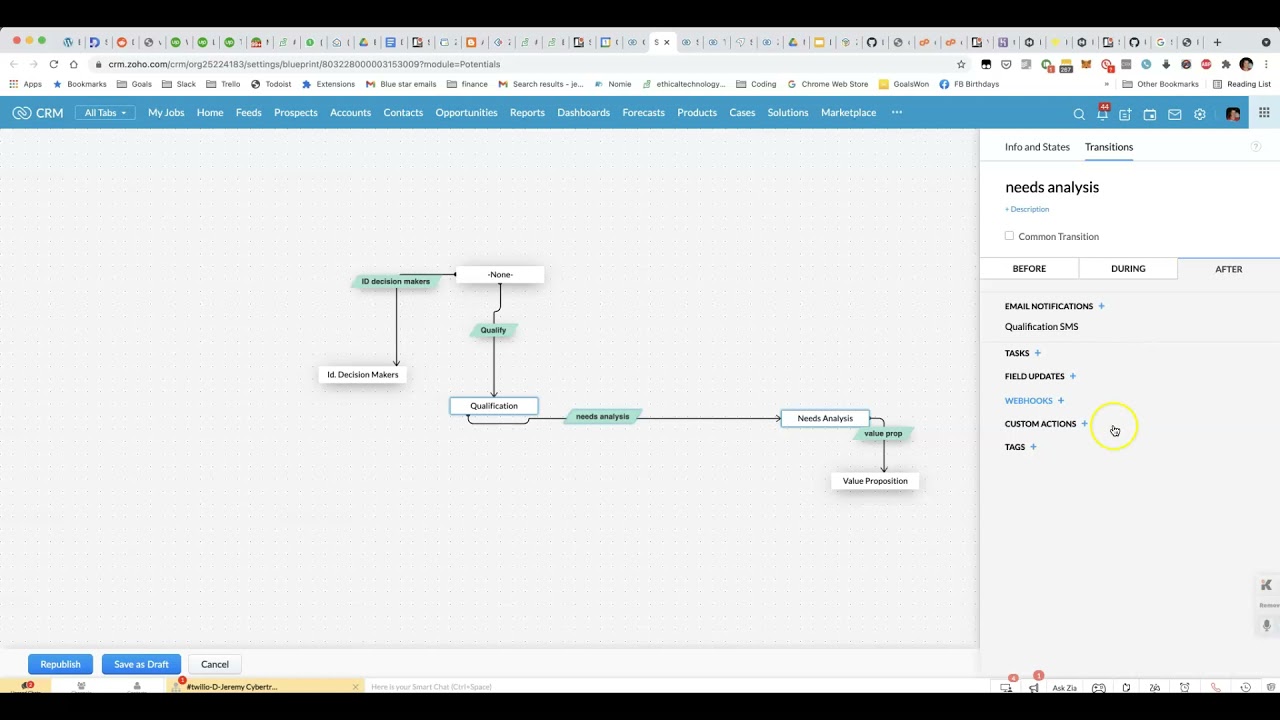This screenshot has width=1280, height=720.
Task: Open a new Chrome tab
Action: pos(1217,42)
